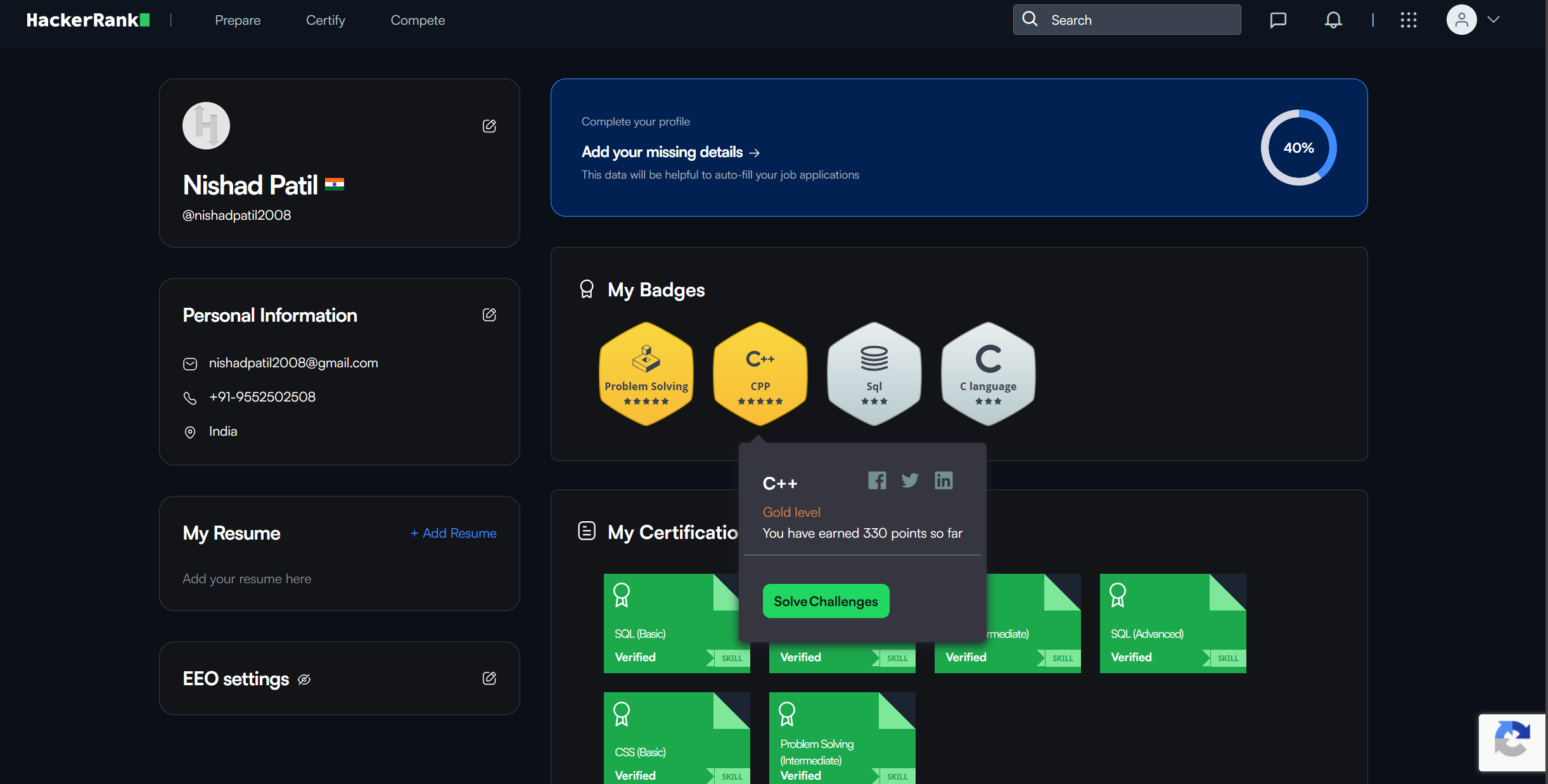Edit Personal Information pencil icon
The height and width of the screenshot is (784, 1548).
click(489, 315)
